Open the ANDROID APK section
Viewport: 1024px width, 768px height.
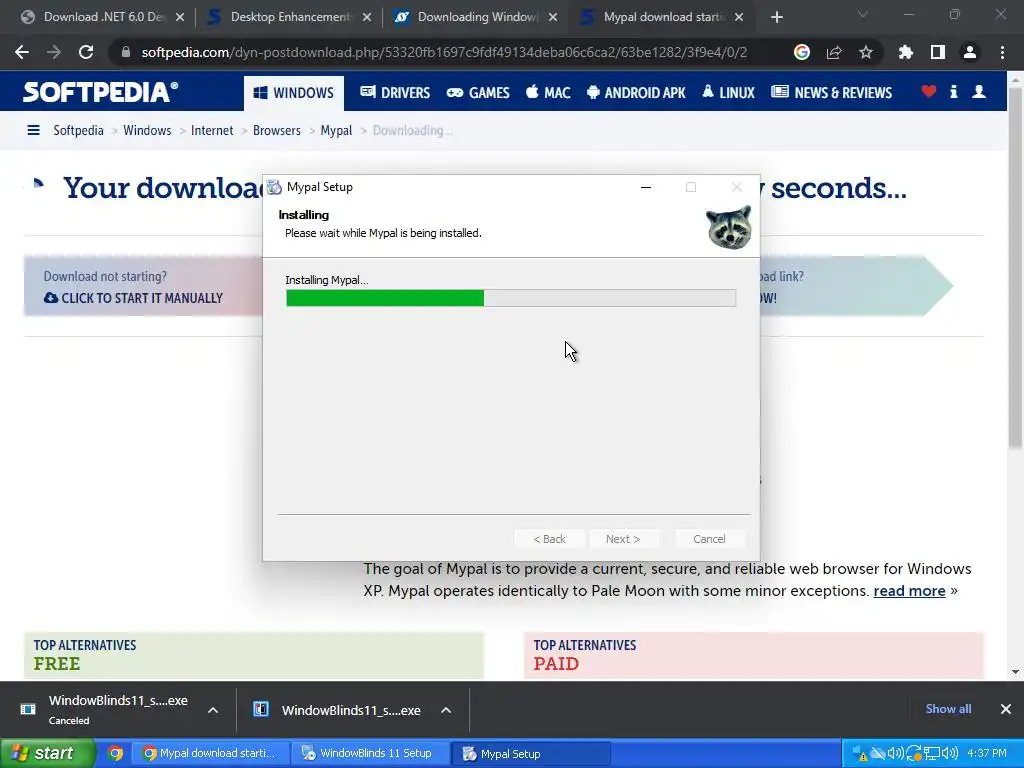pos(637,93)
